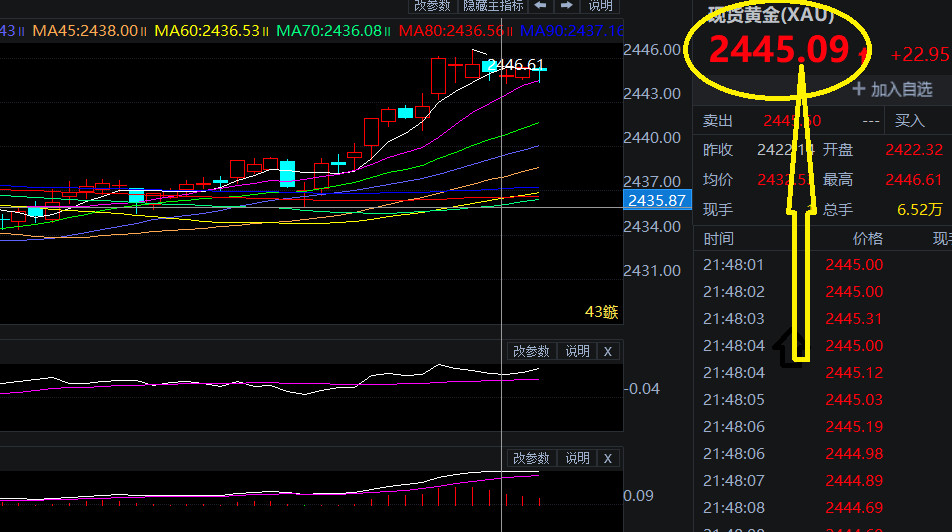Toggle 隐藏主指标 to hide main indicator
This screenshot has width=952, height=532.
click(492, 6)
